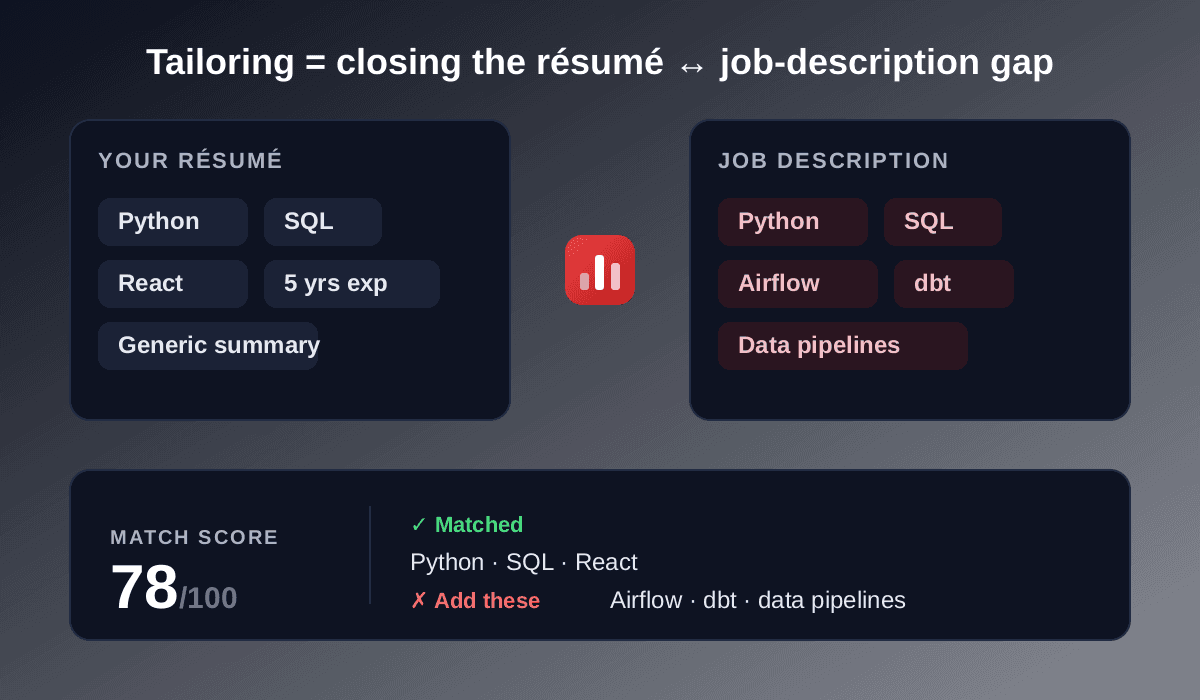1200x700 pixels.
Task: Click the 'Data pipelines' keyword tag
Action: (x=843, y=346)
